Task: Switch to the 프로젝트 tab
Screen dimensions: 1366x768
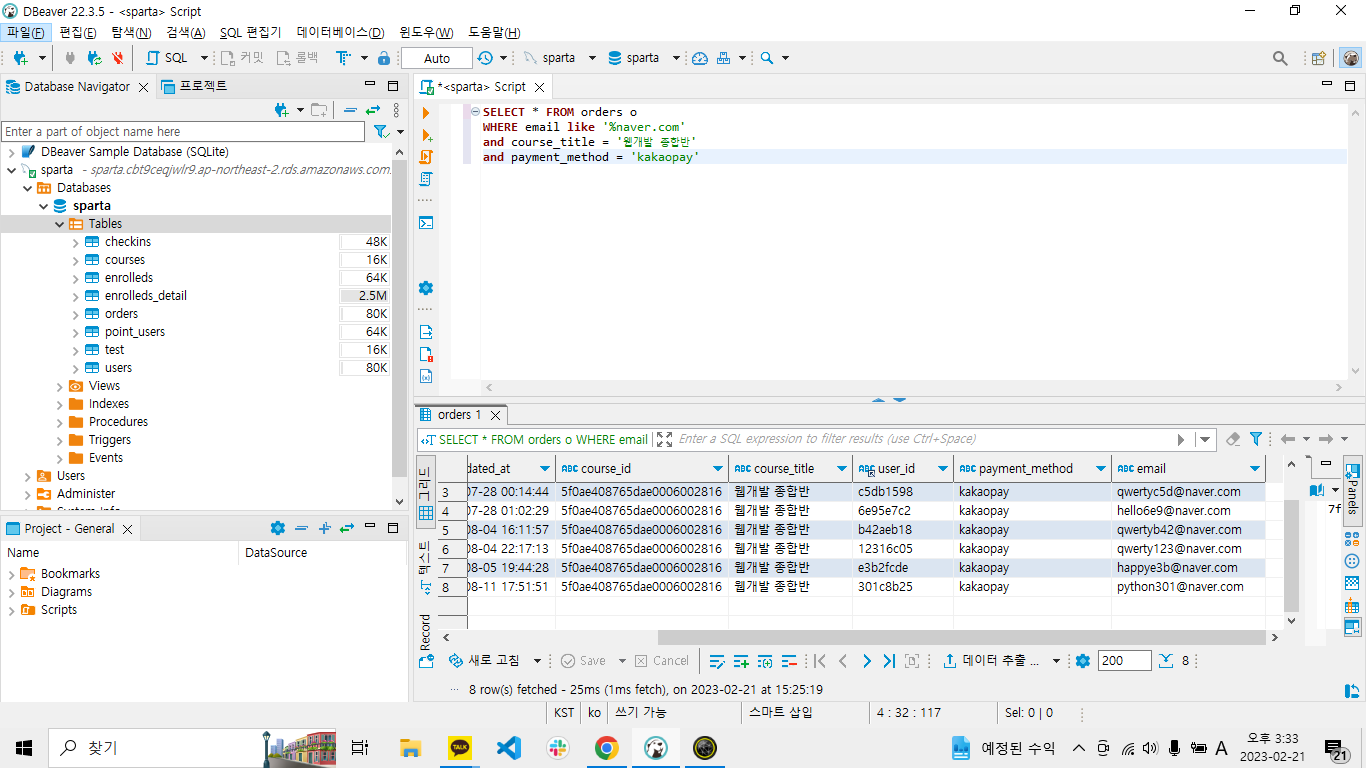Action: (x=195, y=86)
